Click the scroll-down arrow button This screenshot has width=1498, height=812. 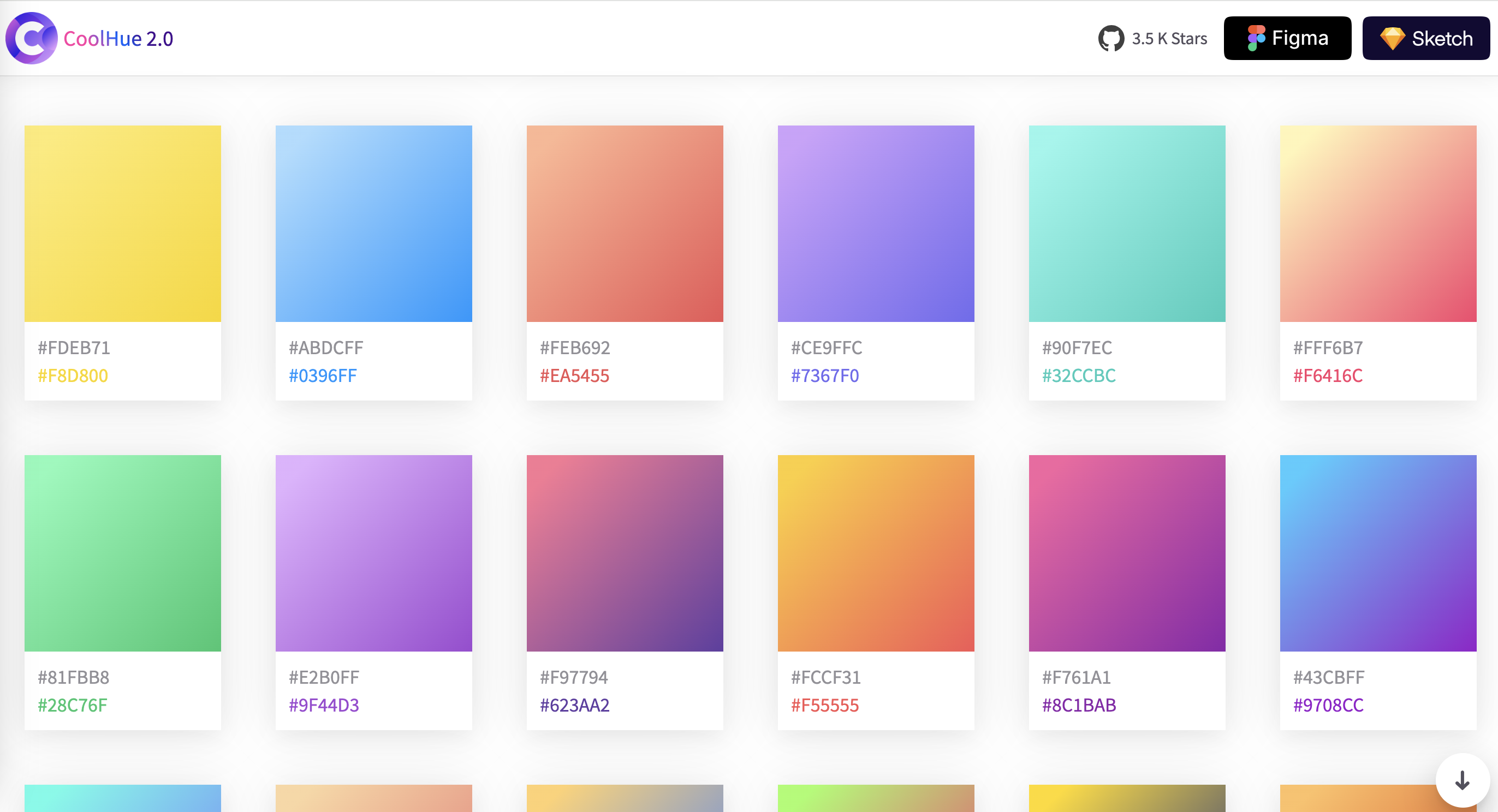pos(1462,780)
